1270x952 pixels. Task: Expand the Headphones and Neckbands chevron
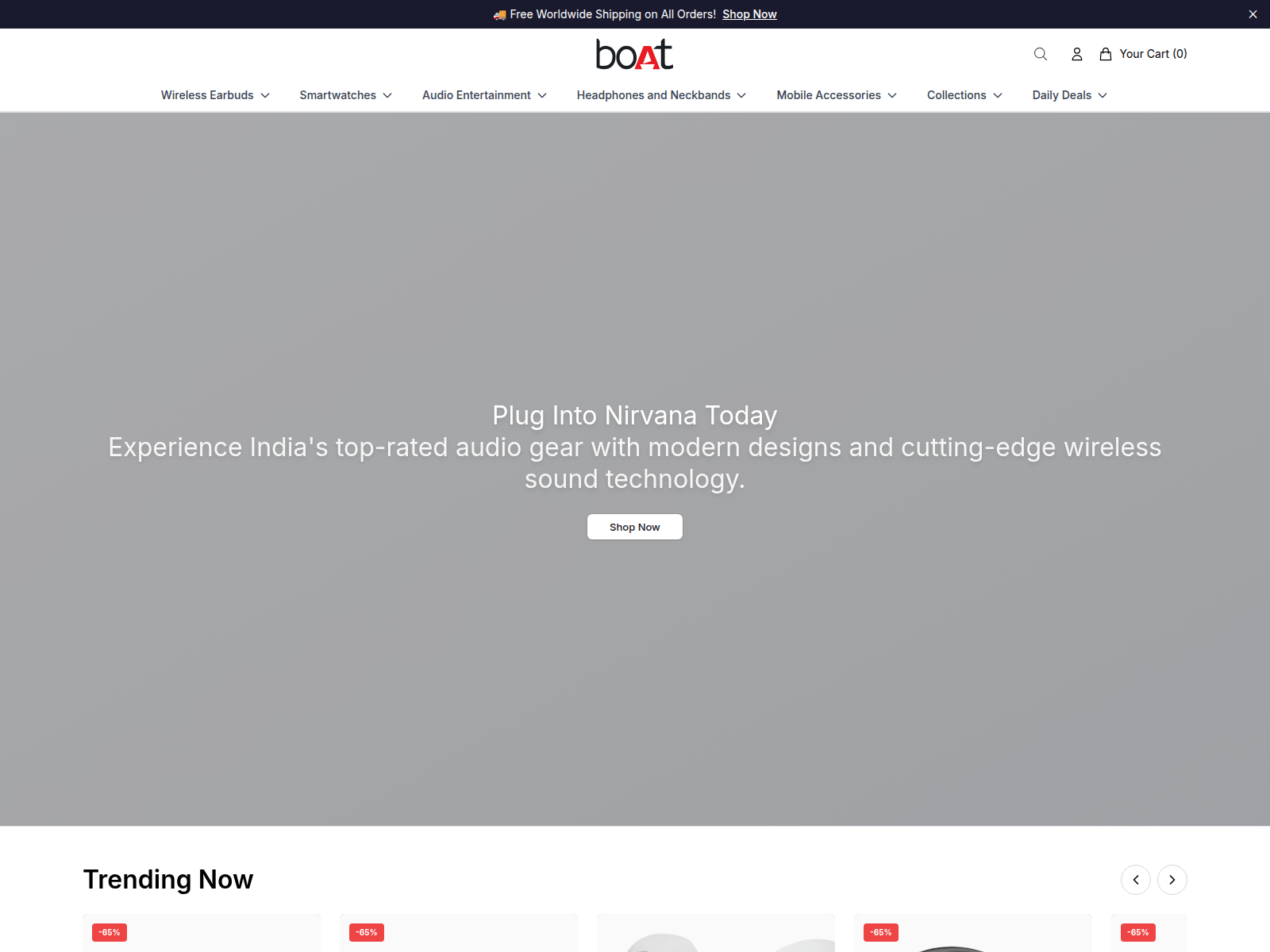[x=741, y=95]
